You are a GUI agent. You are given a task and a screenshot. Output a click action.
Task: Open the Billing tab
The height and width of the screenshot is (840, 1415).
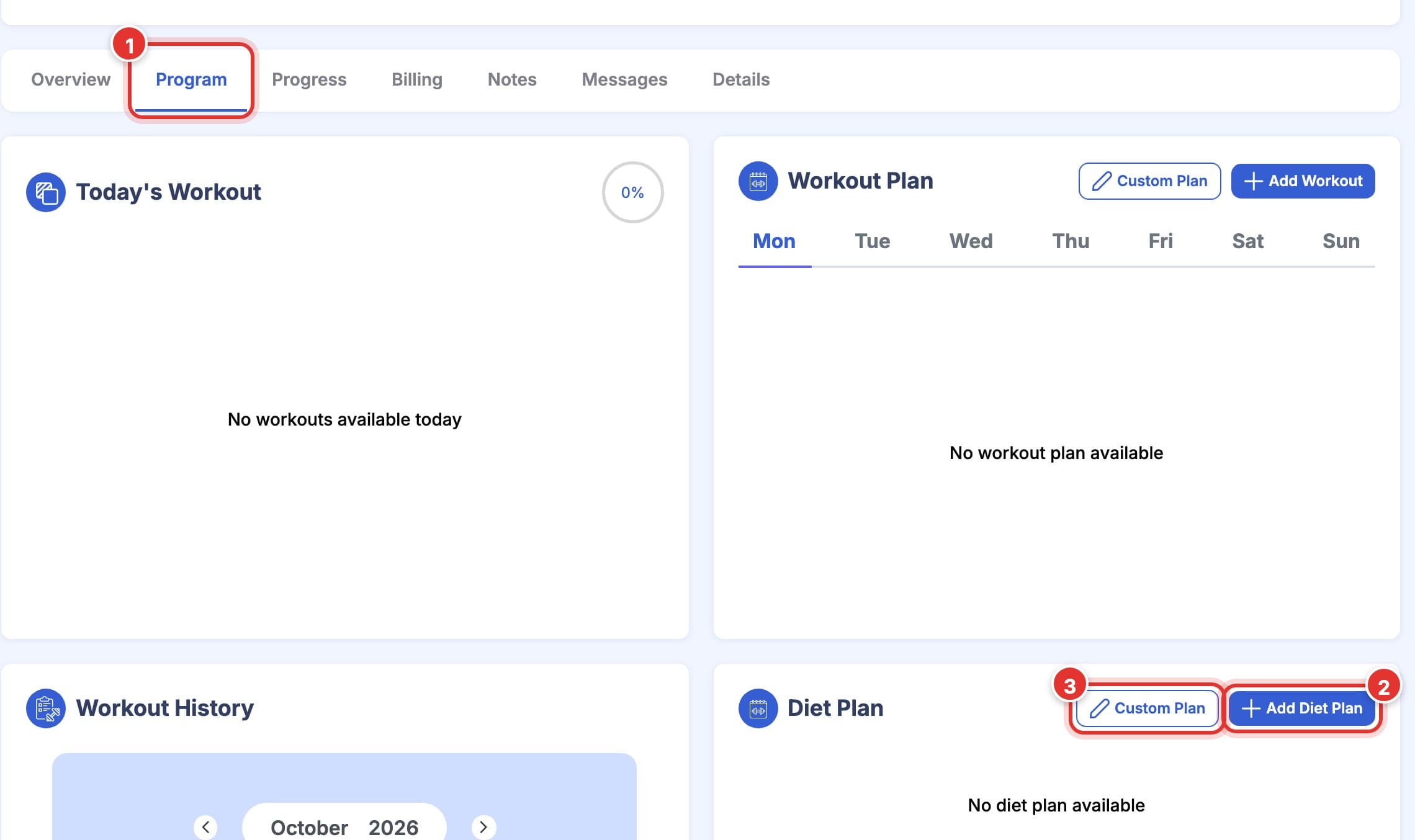point(417,79)
